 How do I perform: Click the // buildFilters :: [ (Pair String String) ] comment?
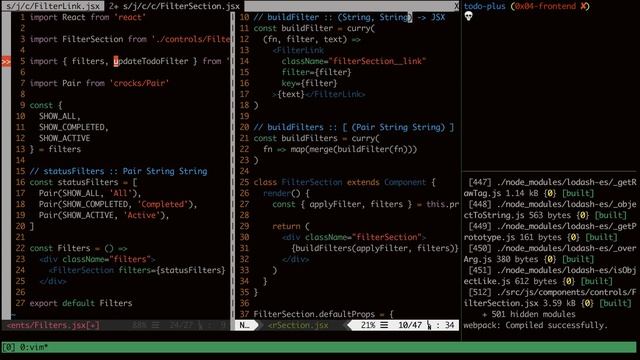point(354,127)
